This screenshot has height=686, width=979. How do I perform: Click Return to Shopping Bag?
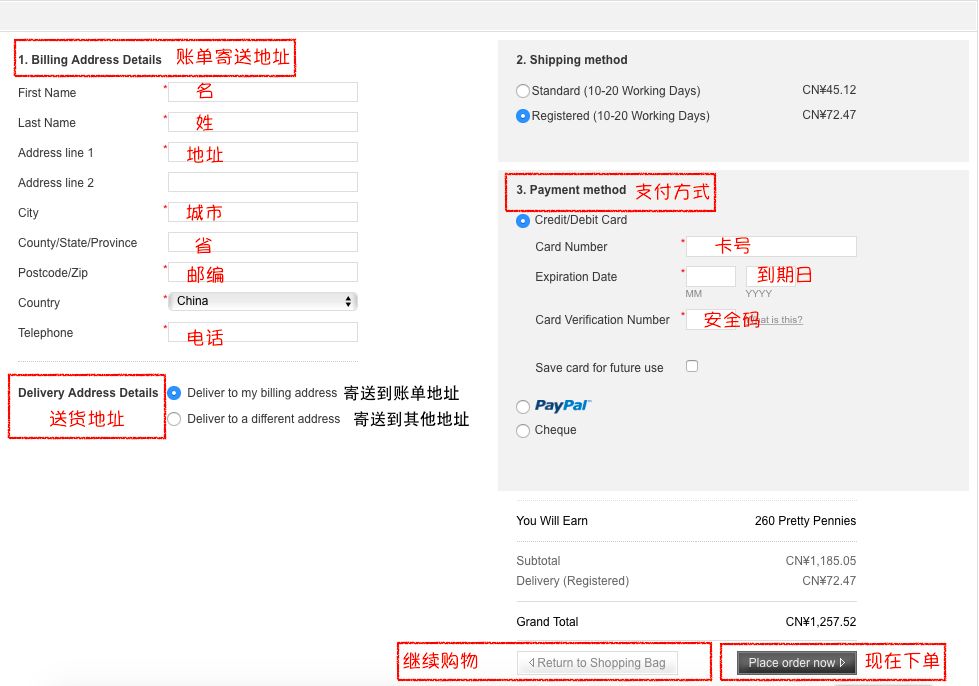[x=596, y=662]
